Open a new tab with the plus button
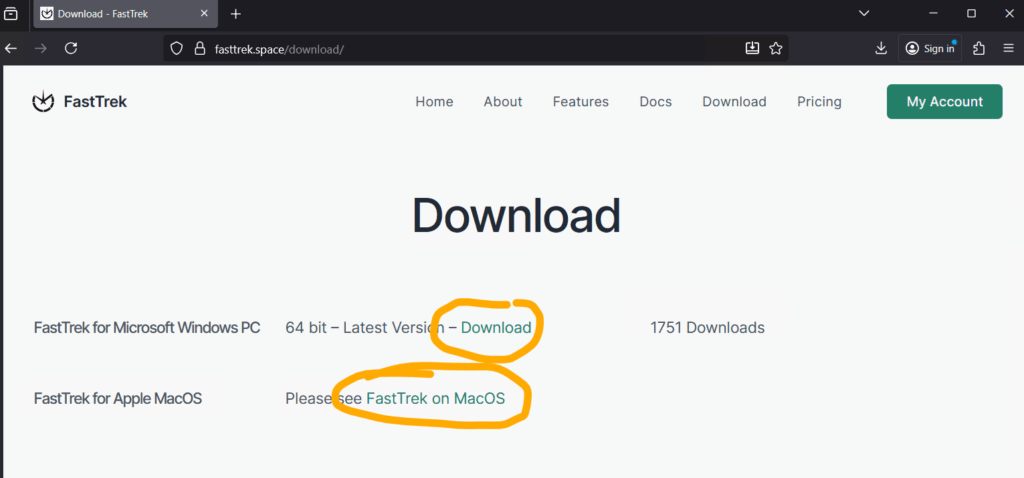Screen dimensions: 1024x478 pyautogui.click(x=236, y=14)
